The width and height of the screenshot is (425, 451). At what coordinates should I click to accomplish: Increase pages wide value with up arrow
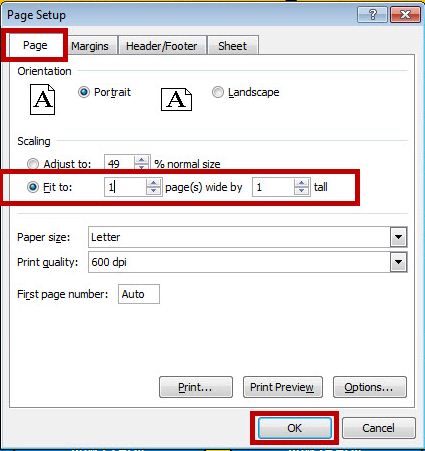[x=153, y=183]
